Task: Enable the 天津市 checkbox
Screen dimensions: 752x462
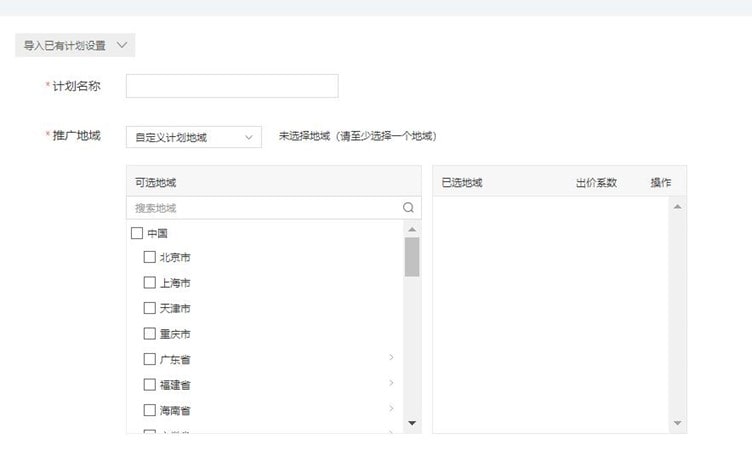Action: 150,308
